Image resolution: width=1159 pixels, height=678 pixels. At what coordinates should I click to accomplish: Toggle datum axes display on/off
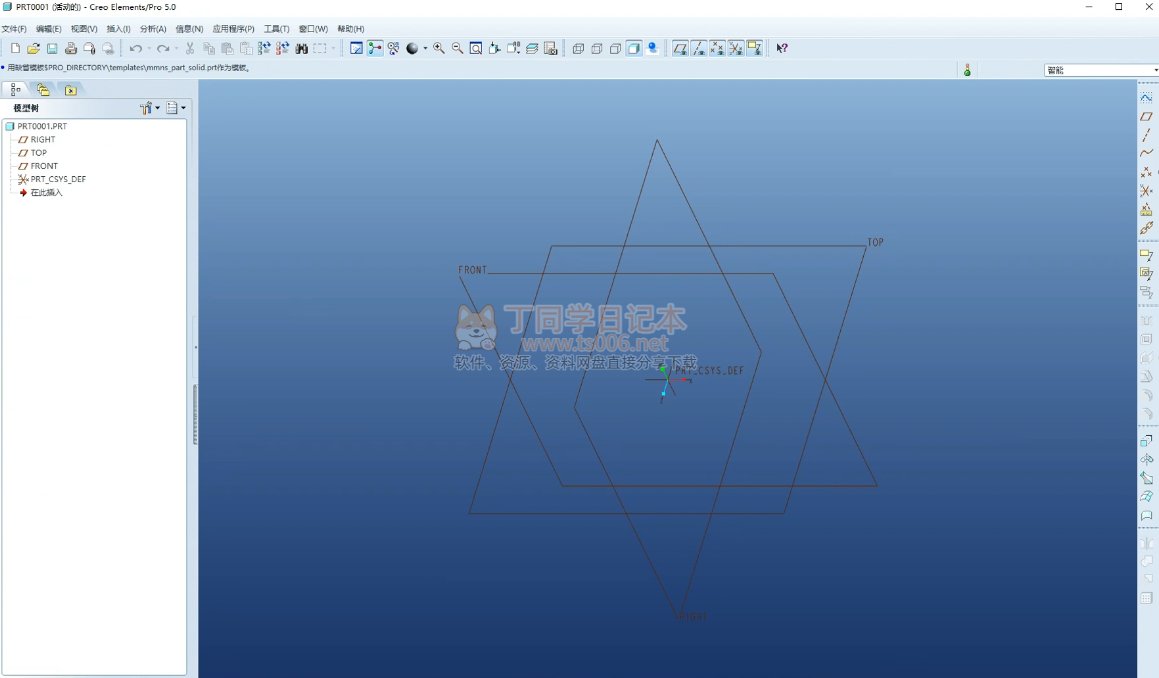699,48
